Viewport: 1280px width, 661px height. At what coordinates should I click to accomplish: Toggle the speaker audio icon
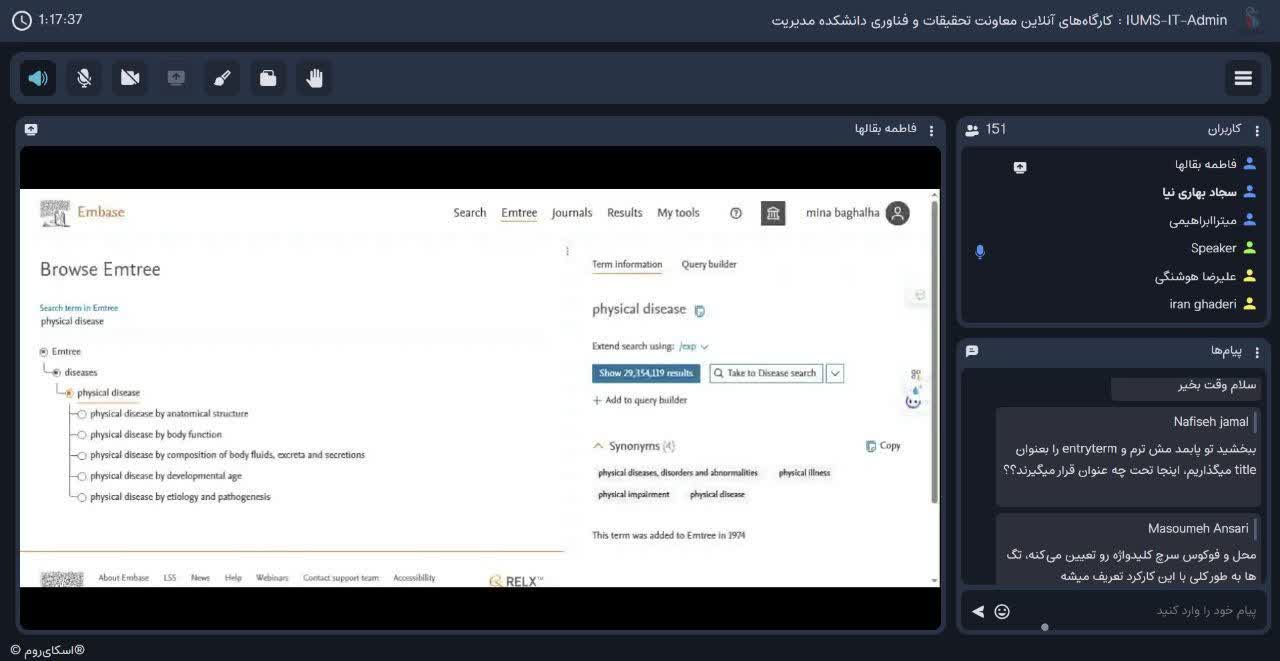pyautogui.click(x=38, y=78)
